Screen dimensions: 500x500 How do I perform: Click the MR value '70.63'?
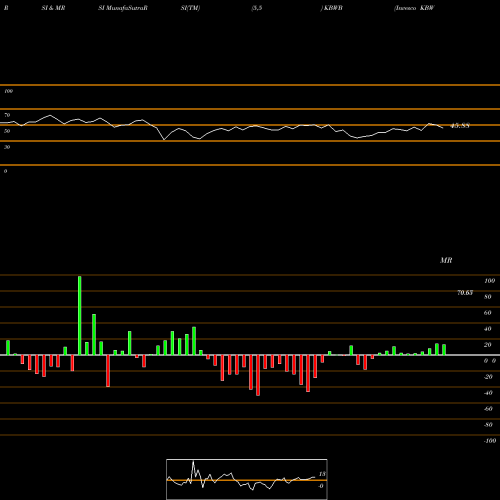coord(465,293)
